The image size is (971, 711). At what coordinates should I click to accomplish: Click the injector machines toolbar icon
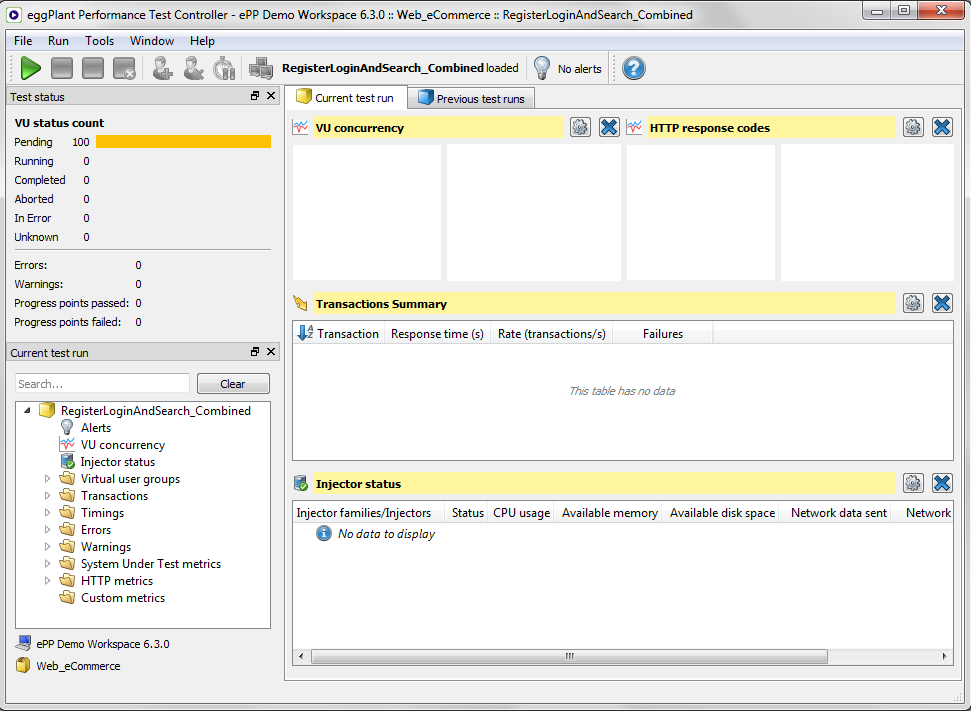261,68
